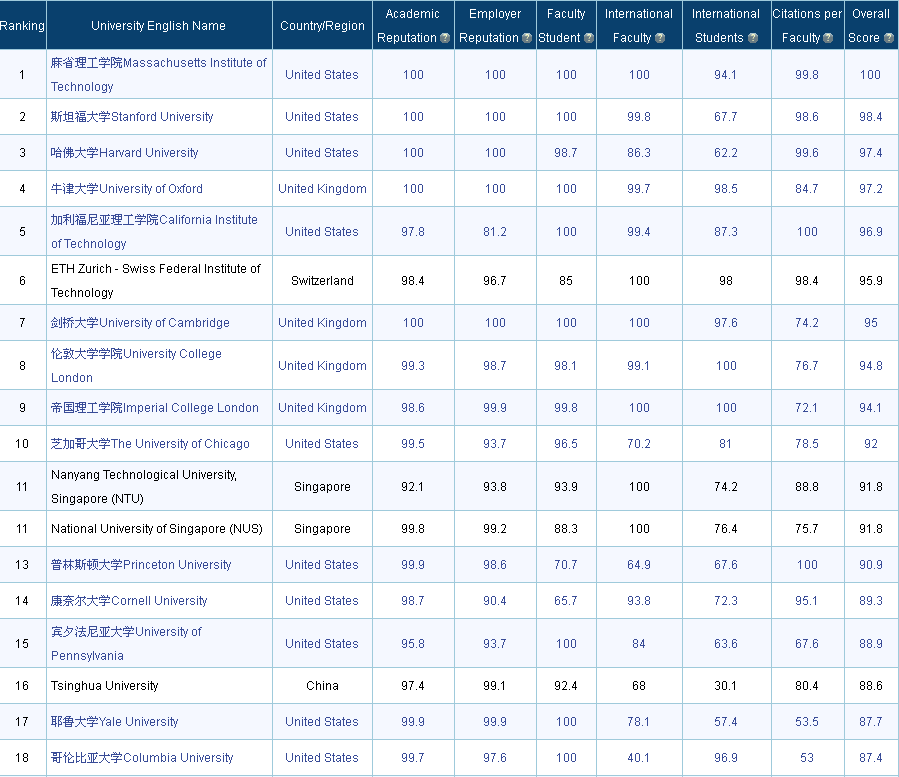Click Tsinghua's international students value 30.1

(x=726, y=686)
